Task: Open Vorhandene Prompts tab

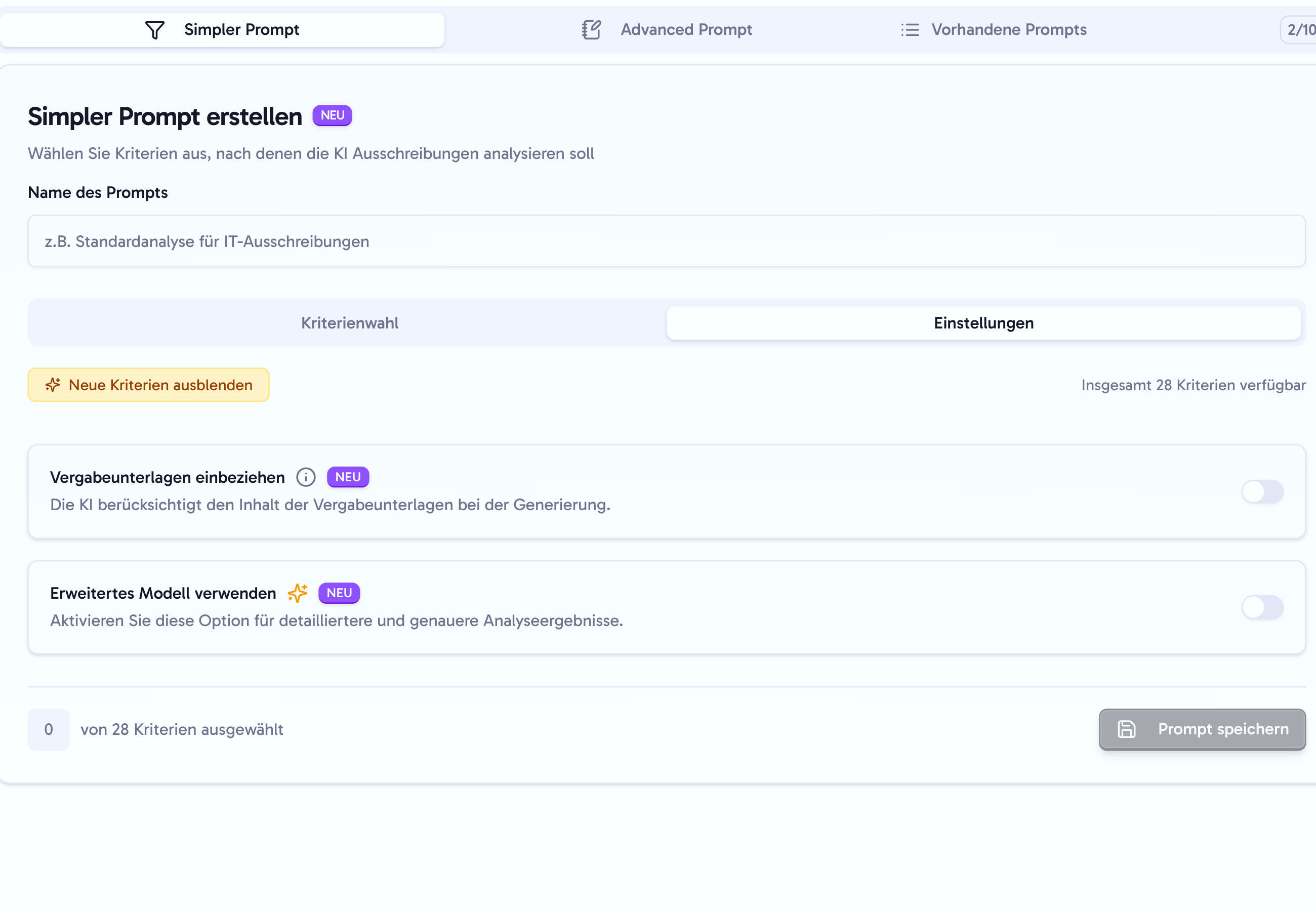Action: click(x=993, y=30)
